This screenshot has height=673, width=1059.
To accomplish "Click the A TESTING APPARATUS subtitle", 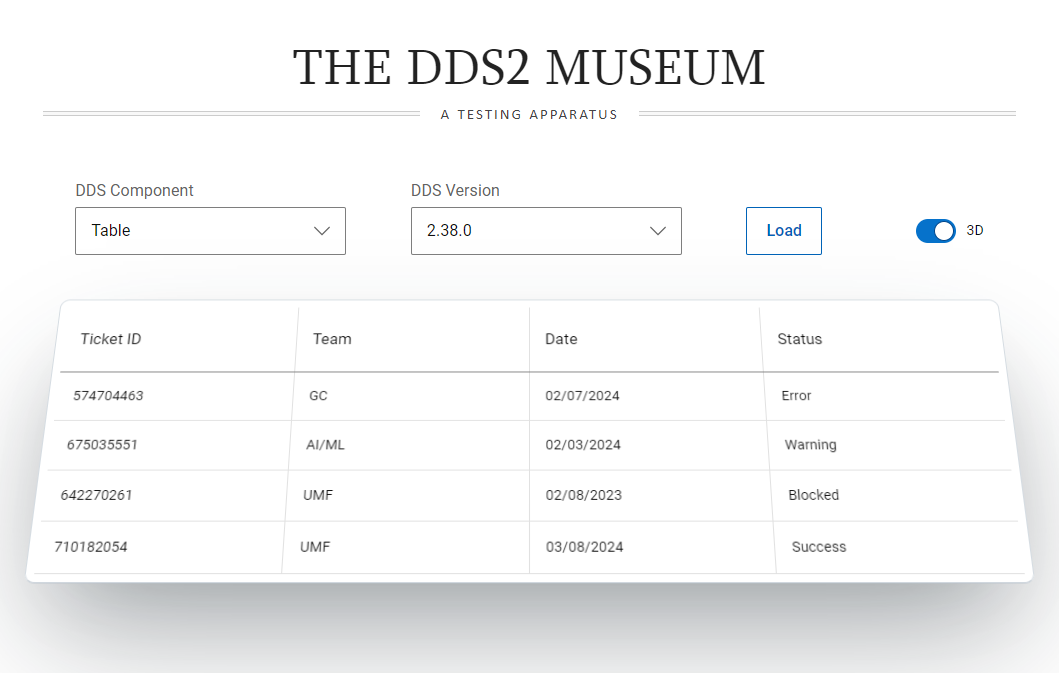I will click(x=529, y=114).
